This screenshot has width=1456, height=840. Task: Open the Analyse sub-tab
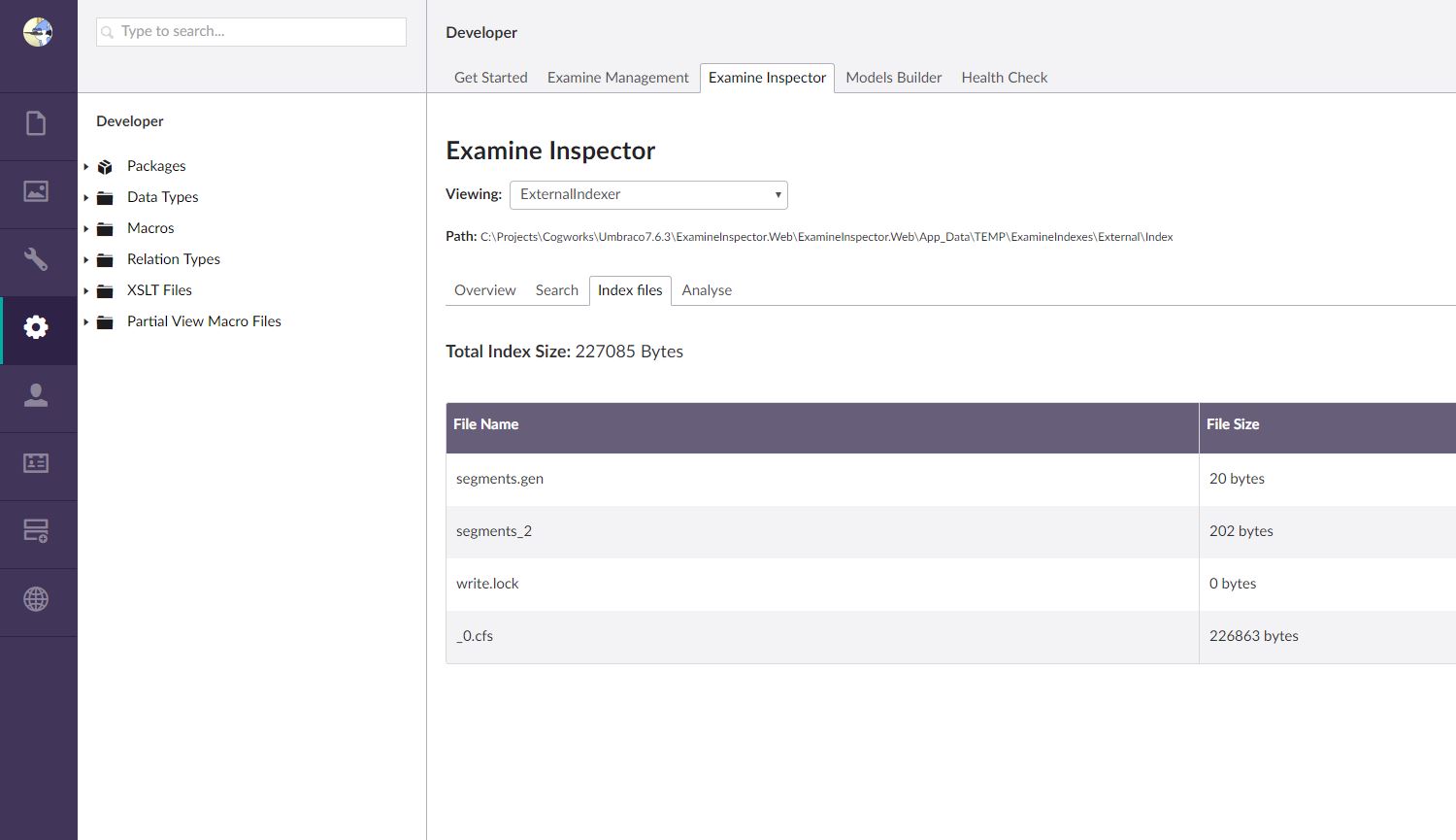[x=707, y=290]
